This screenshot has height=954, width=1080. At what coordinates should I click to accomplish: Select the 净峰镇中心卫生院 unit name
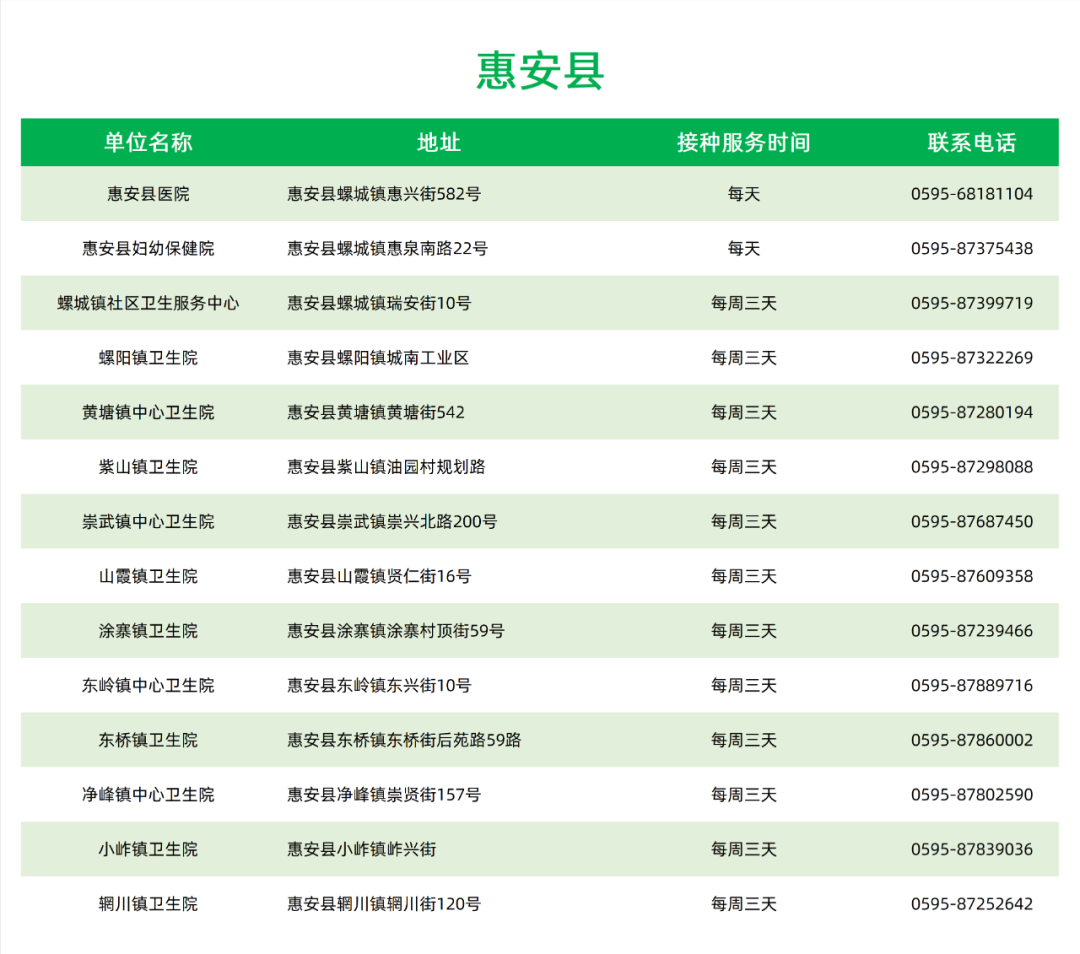[148, 795]
